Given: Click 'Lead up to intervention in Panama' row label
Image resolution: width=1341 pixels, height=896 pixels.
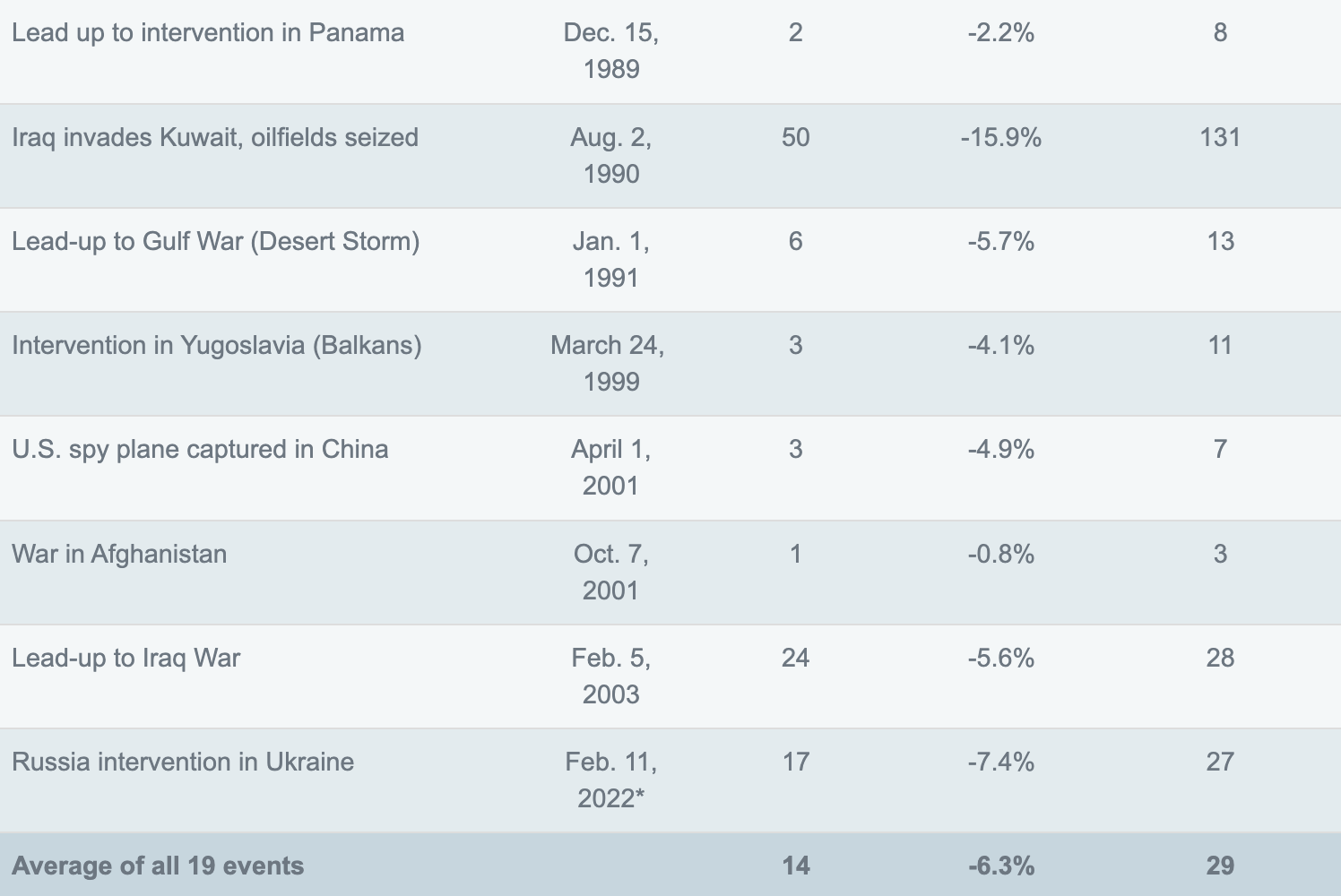Looking at the screenshot, I should click(x=208, y=33).
